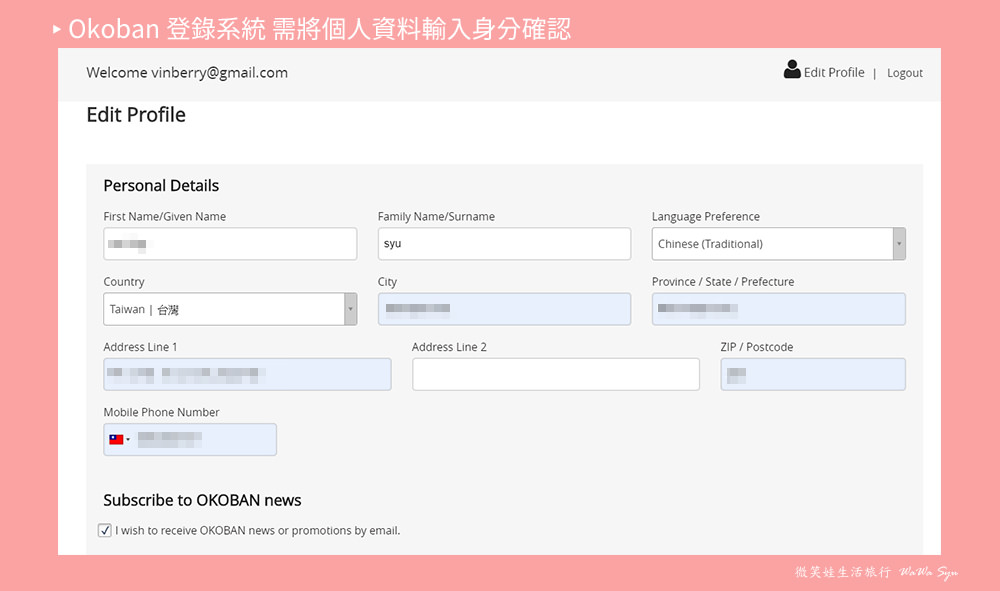The width and height of the screenshot is (1000, 591).
Task: Click the Language Preference label
Action: click(705, 217)
